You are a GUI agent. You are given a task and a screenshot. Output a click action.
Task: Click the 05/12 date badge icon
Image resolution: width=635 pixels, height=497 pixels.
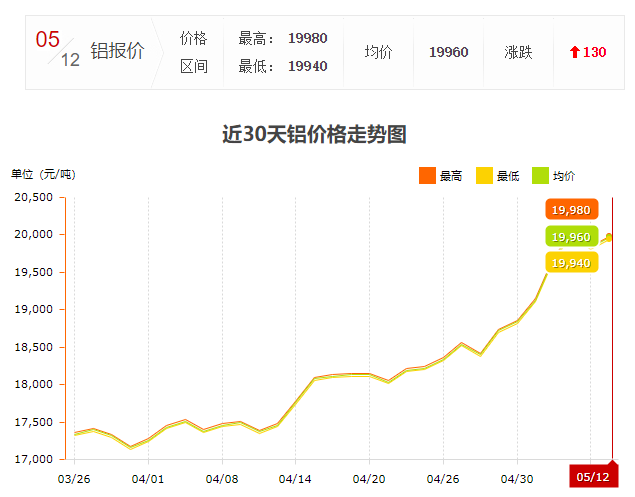pyautogui.click(x=58, y=50)
